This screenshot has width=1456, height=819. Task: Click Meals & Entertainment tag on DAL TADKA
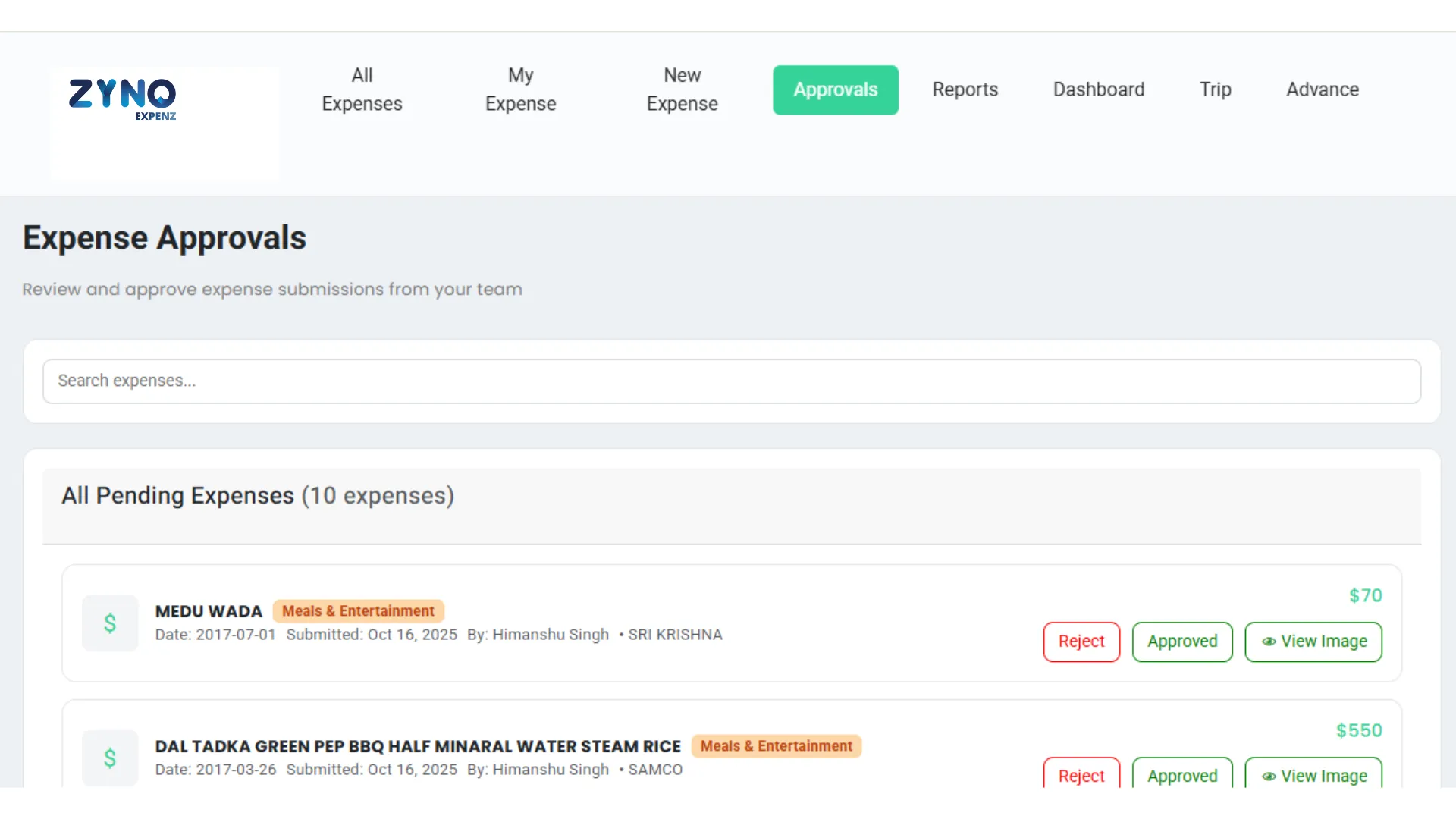[x=776, y=746]
